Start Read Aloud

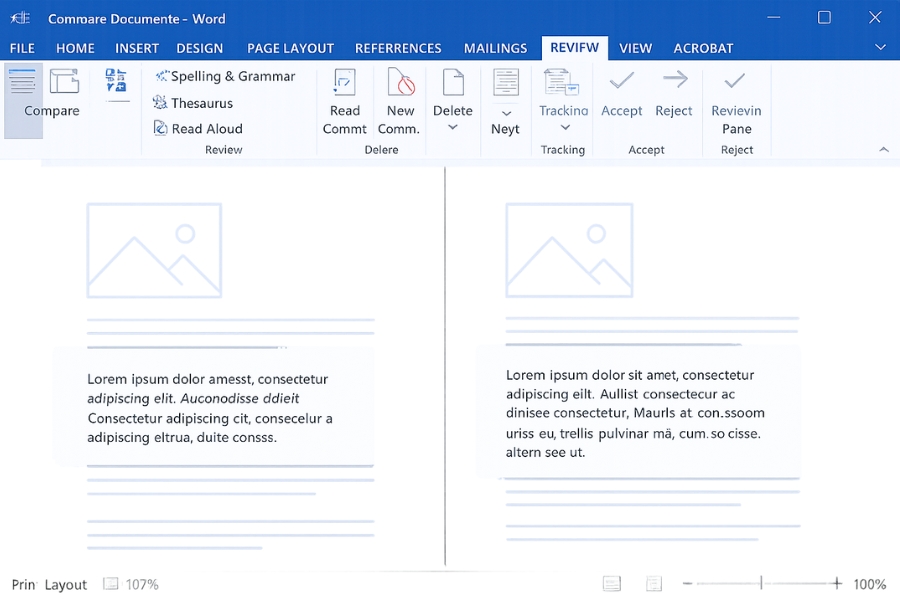198,129
